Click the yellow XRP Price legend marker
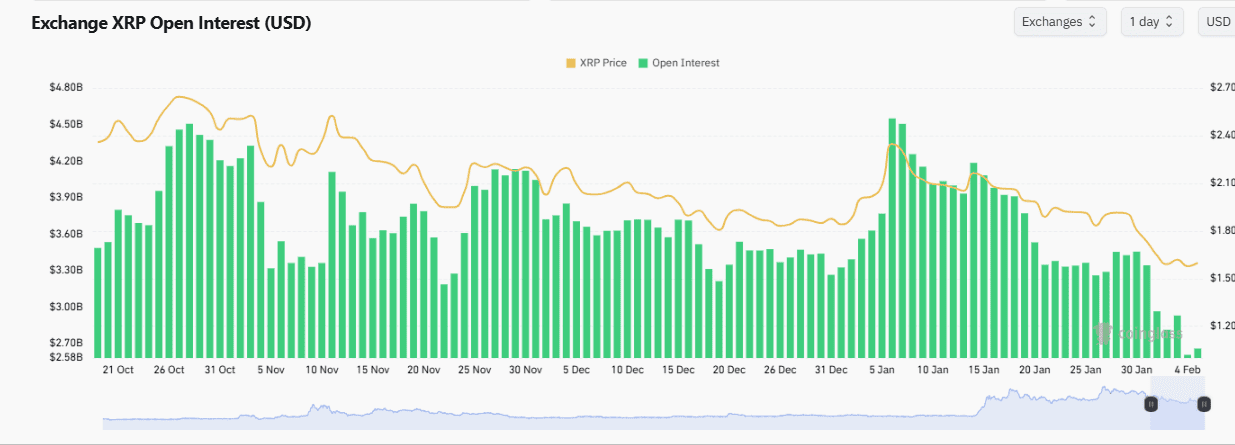This screenshot has width=1235, height=445. click(571, 63)
